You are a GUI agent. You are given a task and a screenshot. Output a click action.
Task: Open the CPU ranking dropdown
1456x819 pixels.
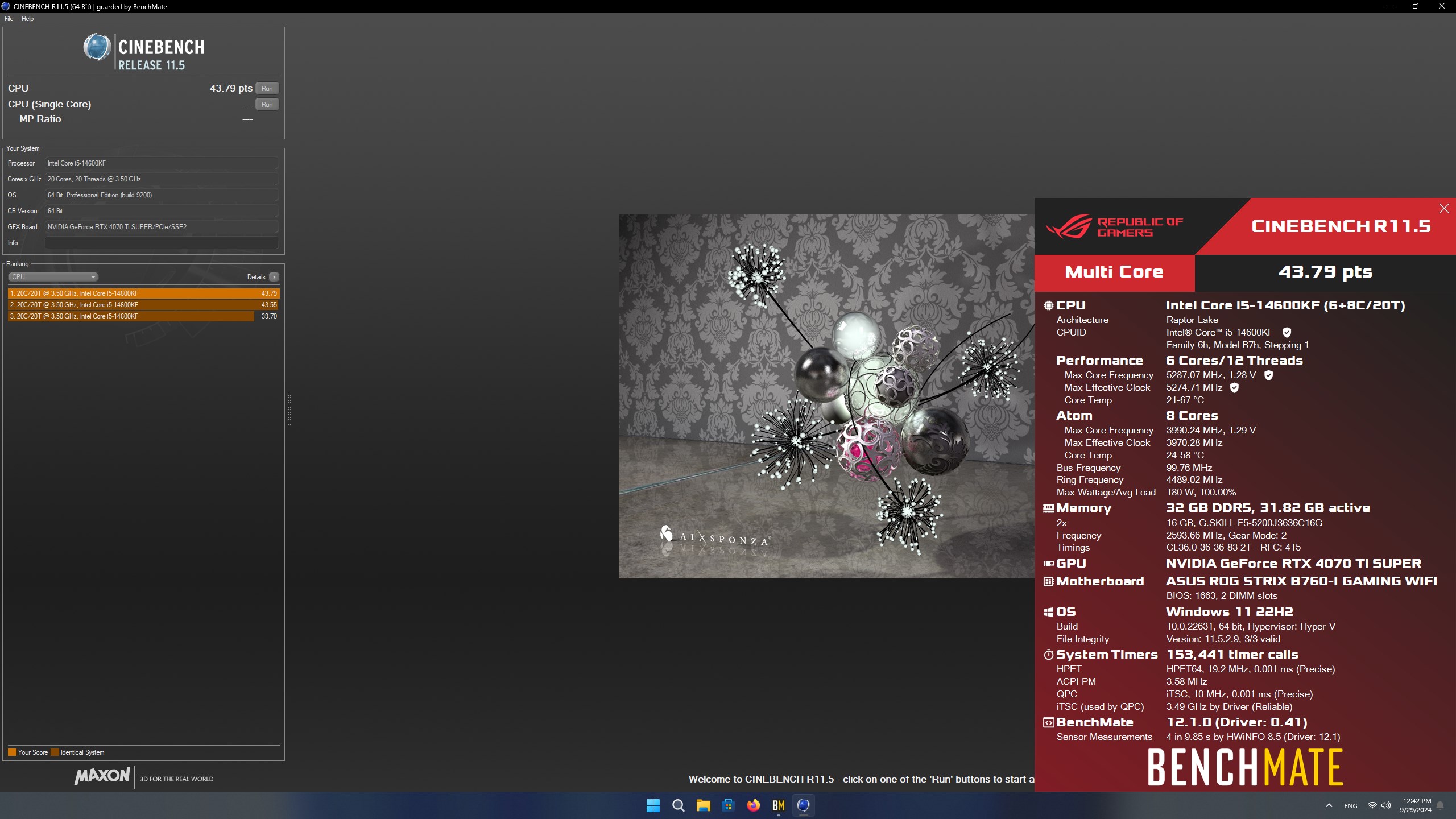(x=53, y=277)
